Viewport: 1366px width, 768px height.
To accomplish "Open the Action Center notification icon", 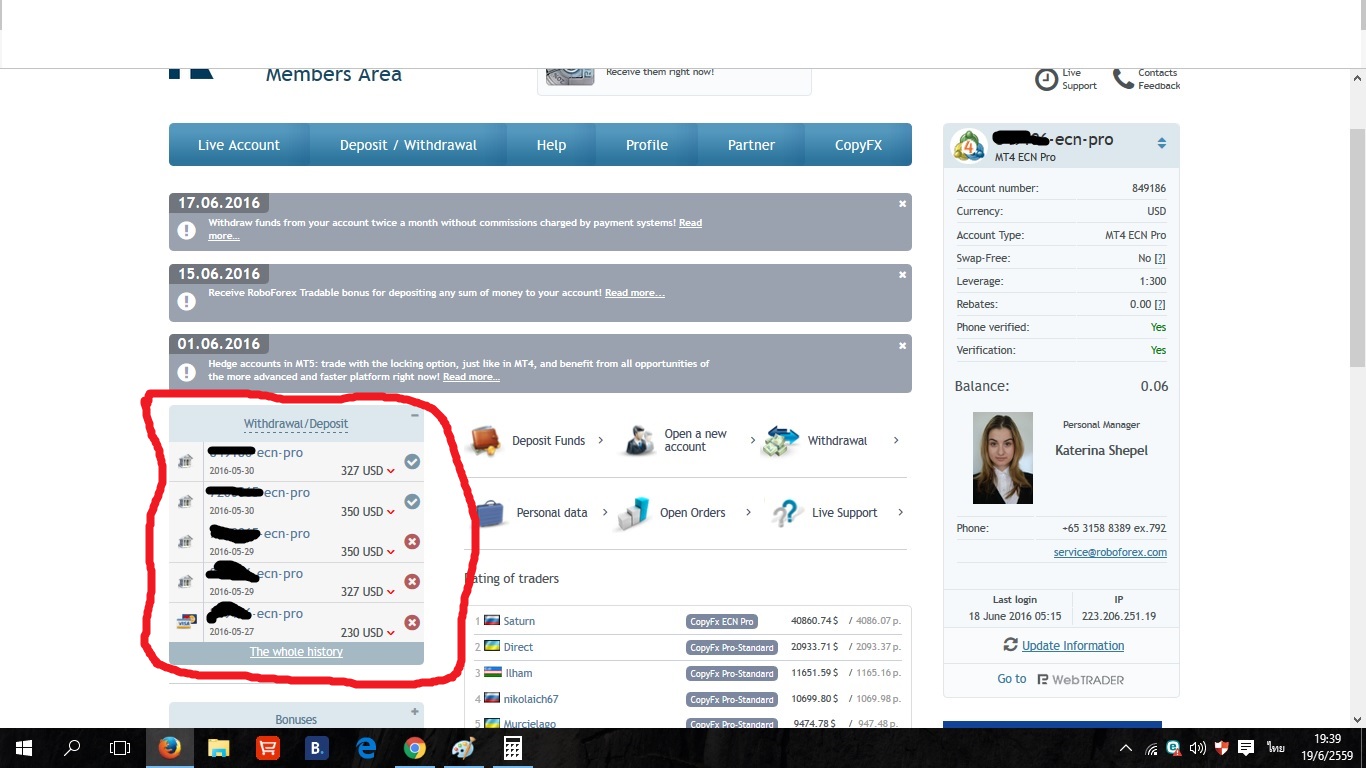I will pyautogui.click(x=1245, y=748).
